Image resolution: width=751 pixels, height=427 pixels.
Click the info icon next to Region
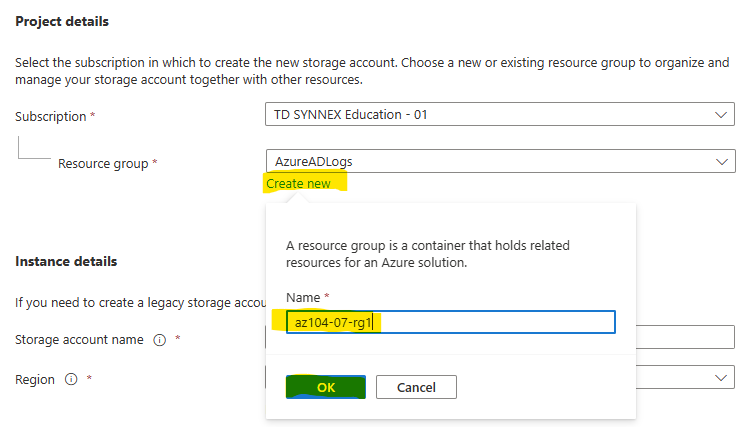[71, 380]
